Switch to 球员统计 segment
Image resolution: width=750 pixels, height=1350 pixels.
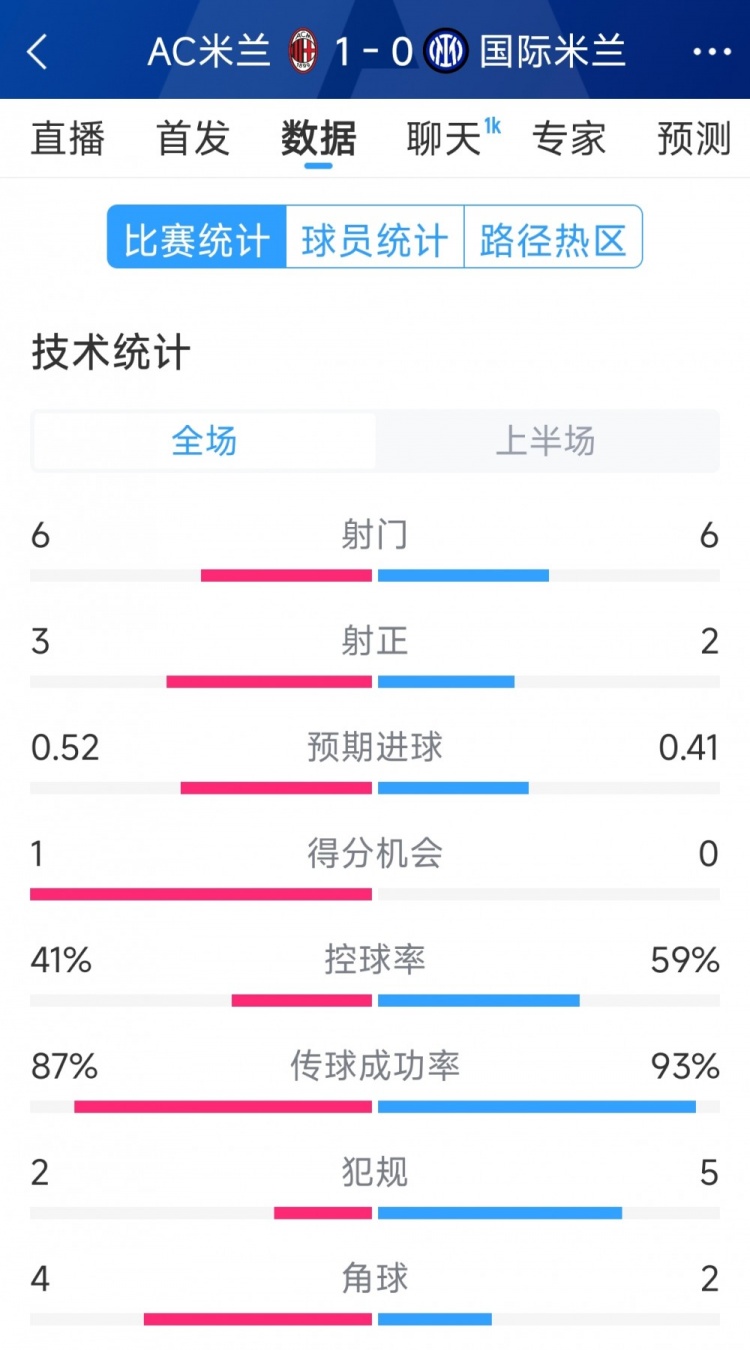point(375,238)
